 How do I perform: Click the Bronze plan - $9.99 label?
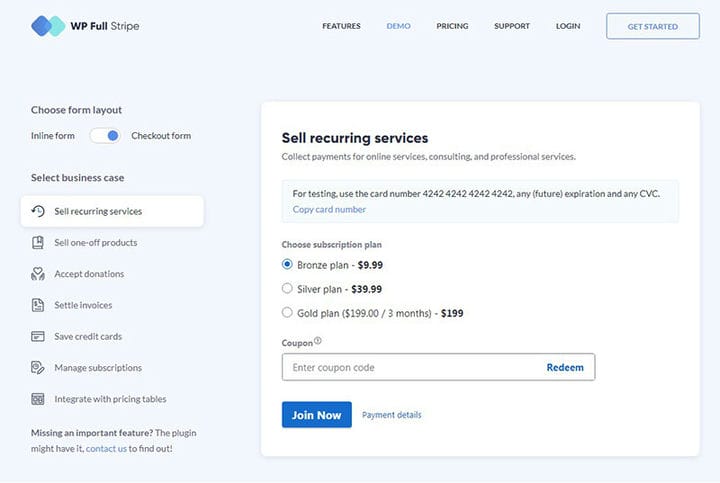(340, 265)
